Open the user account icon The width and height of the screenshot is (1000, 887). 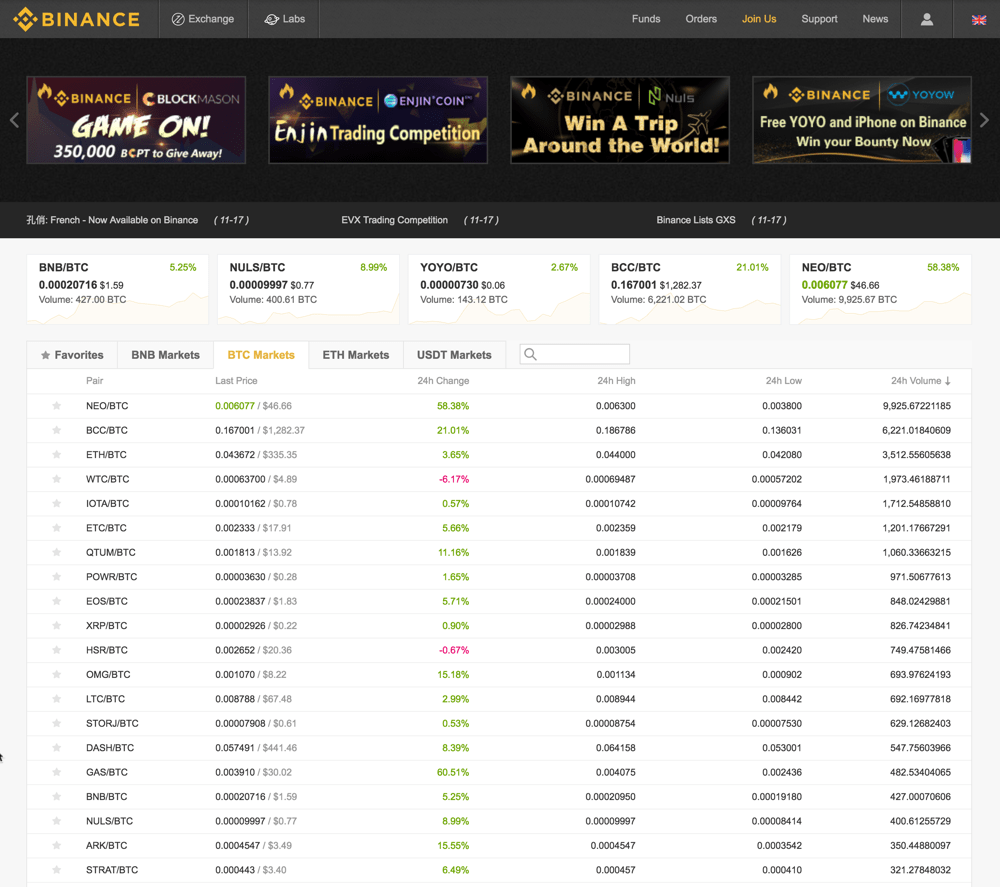[x=927, y=19]
